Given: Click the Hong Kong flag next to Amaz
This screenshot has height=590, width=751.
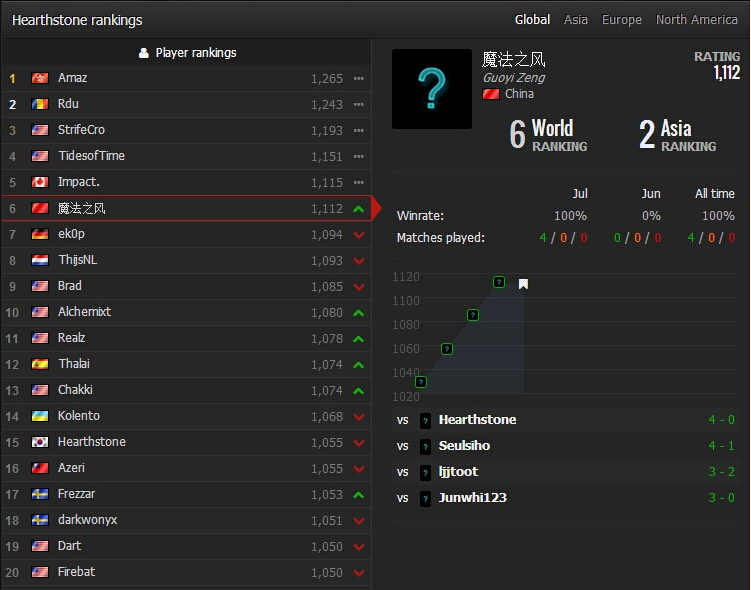Looking at the screenshot, I should pos(40,78).
